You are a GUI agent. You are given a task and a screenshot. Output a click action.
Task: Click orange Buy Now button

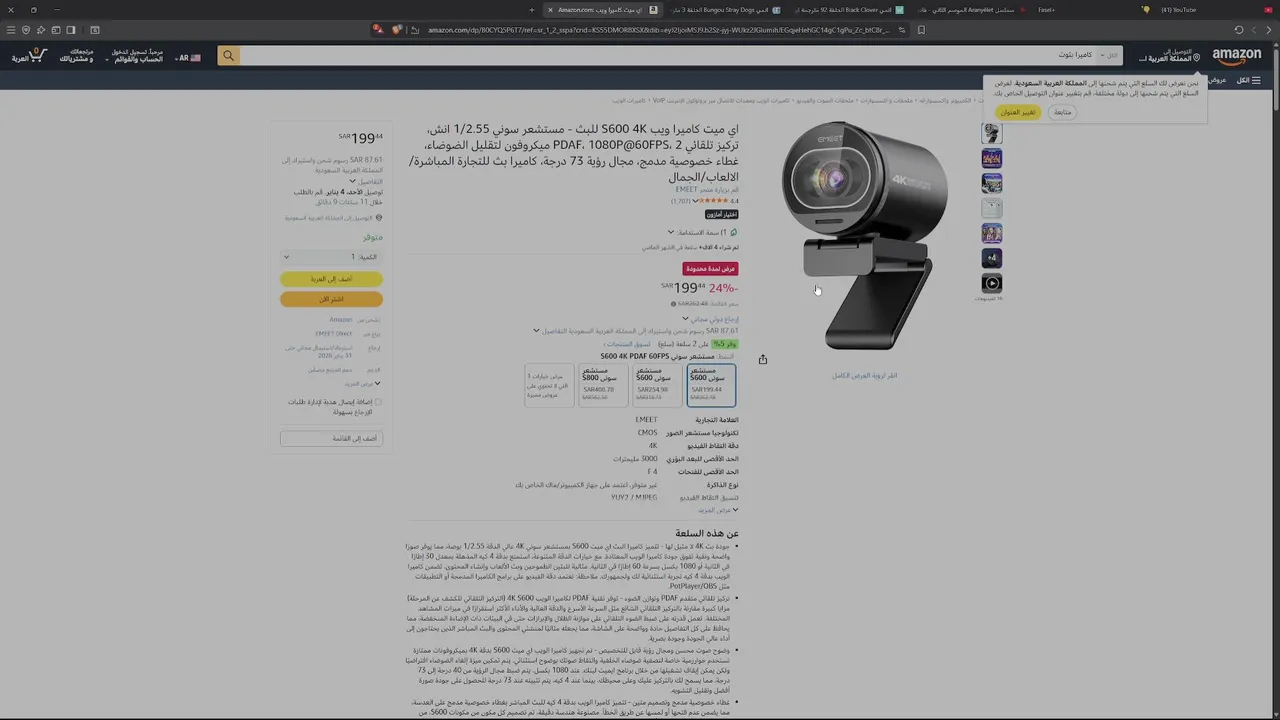point(331,299)
